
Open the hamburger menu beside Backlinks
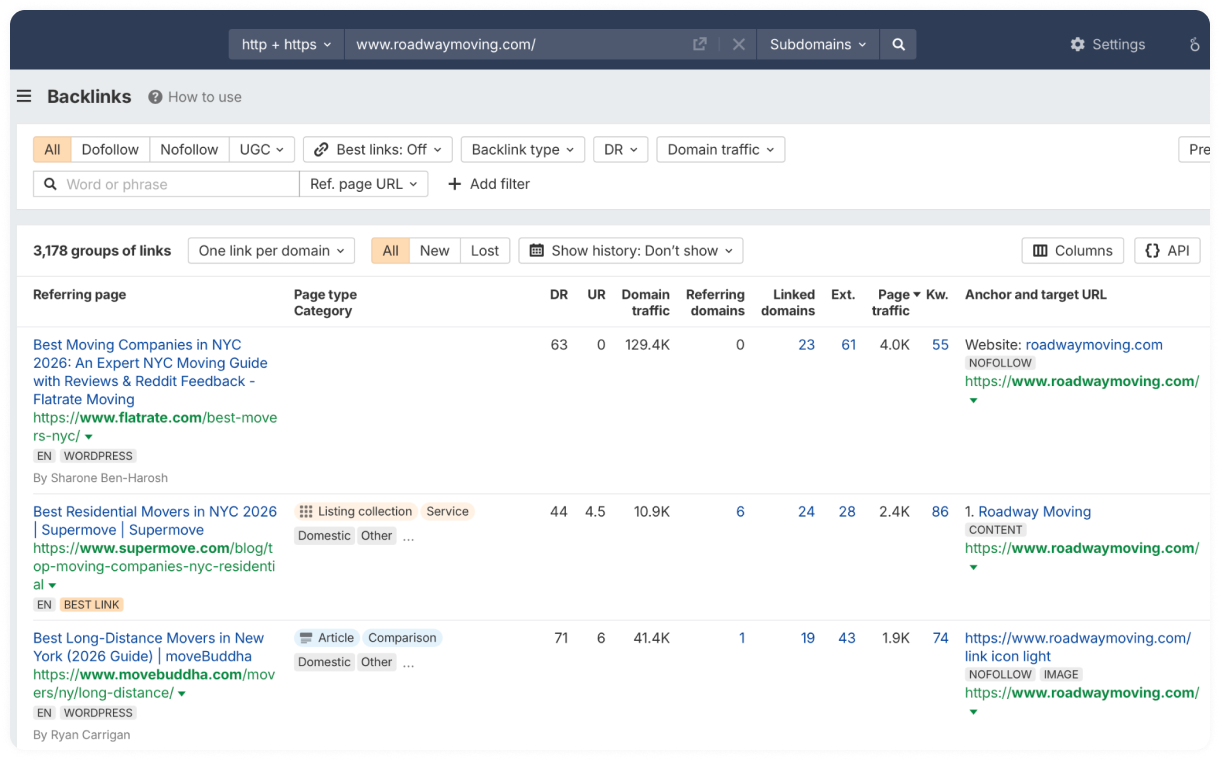click(x=24, y=96)
